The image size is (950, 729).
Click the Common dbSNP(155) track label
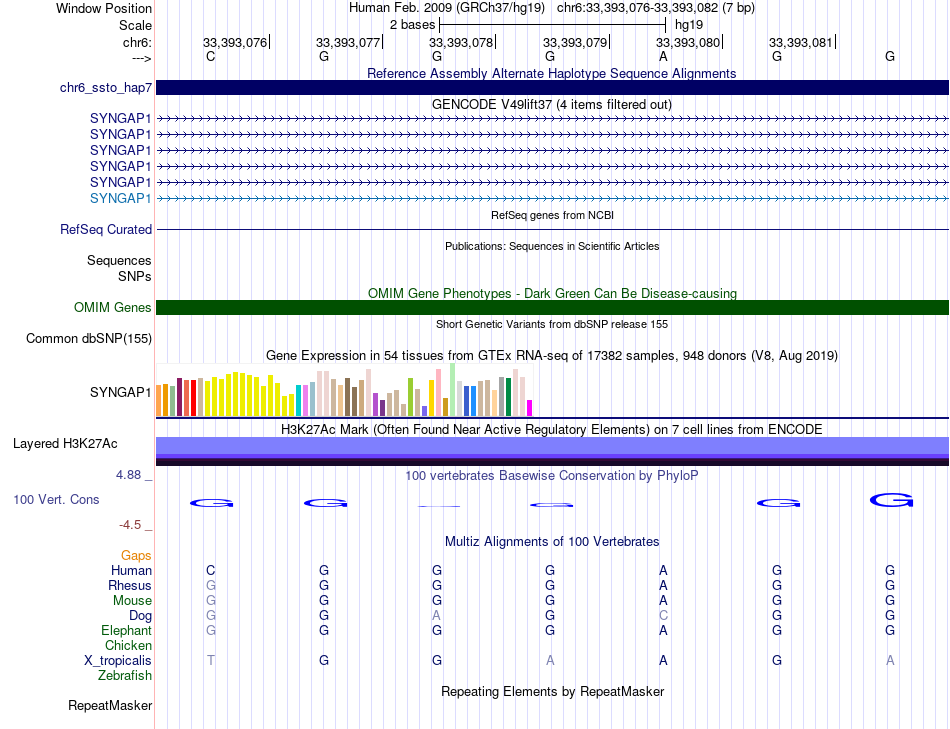tap(89, 338)
